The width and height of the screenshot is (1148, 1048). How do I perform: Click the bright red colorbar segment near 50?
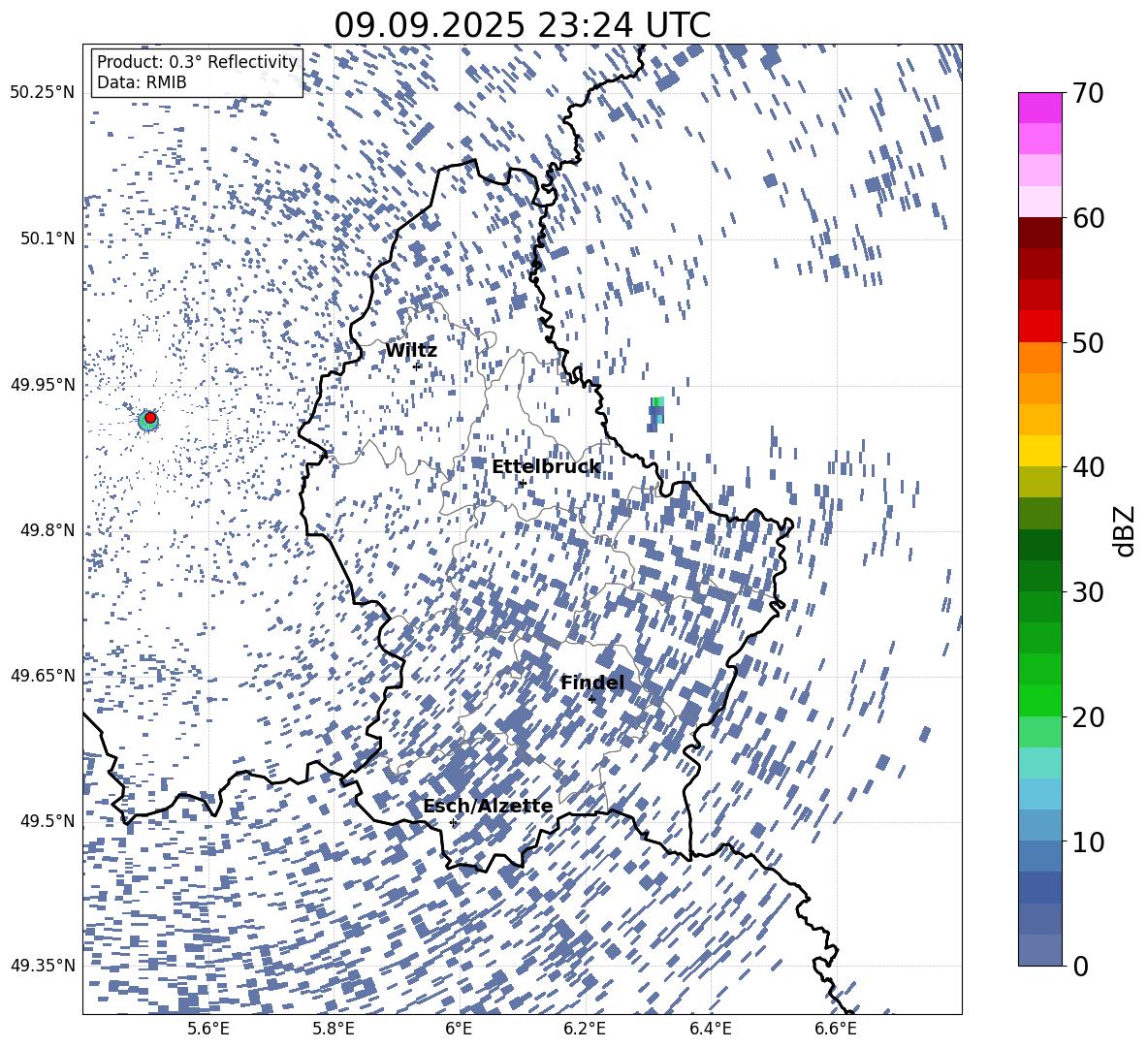1039,327
